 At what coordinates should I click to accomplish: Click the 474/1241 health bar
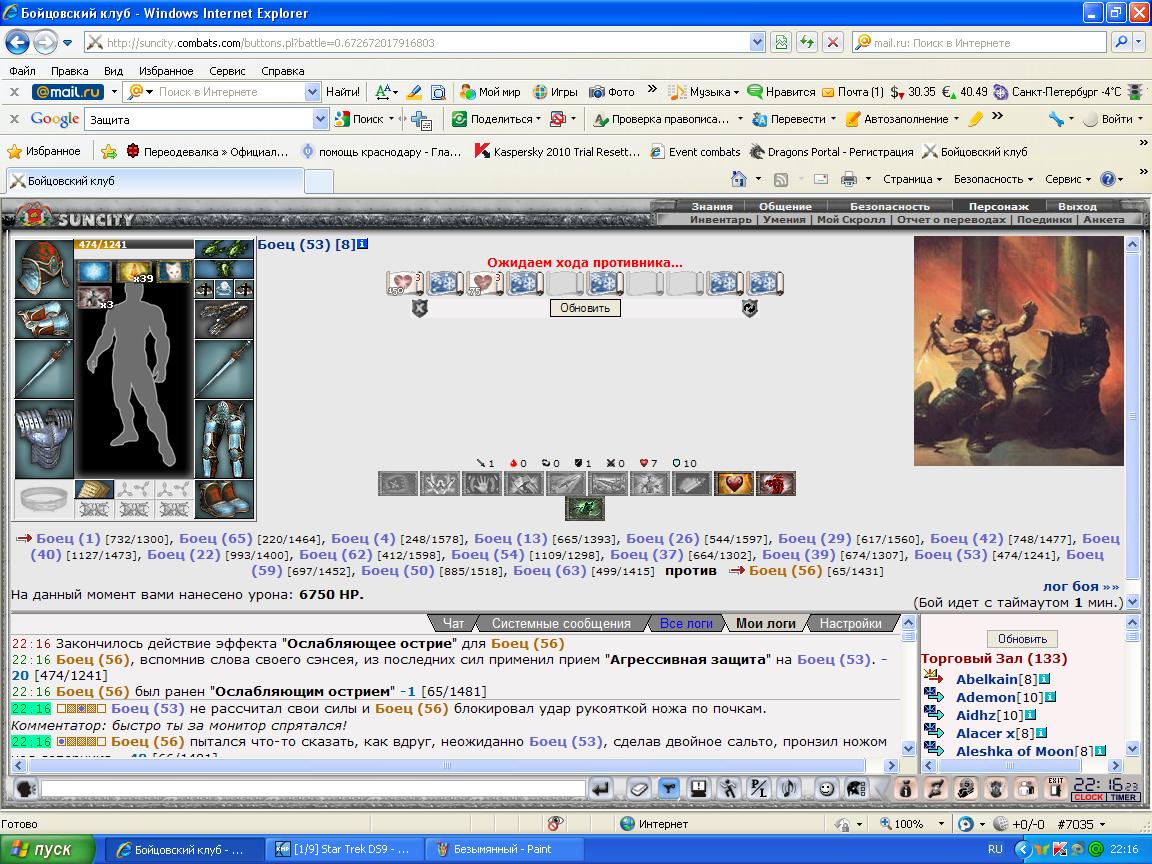pos(134,245)
